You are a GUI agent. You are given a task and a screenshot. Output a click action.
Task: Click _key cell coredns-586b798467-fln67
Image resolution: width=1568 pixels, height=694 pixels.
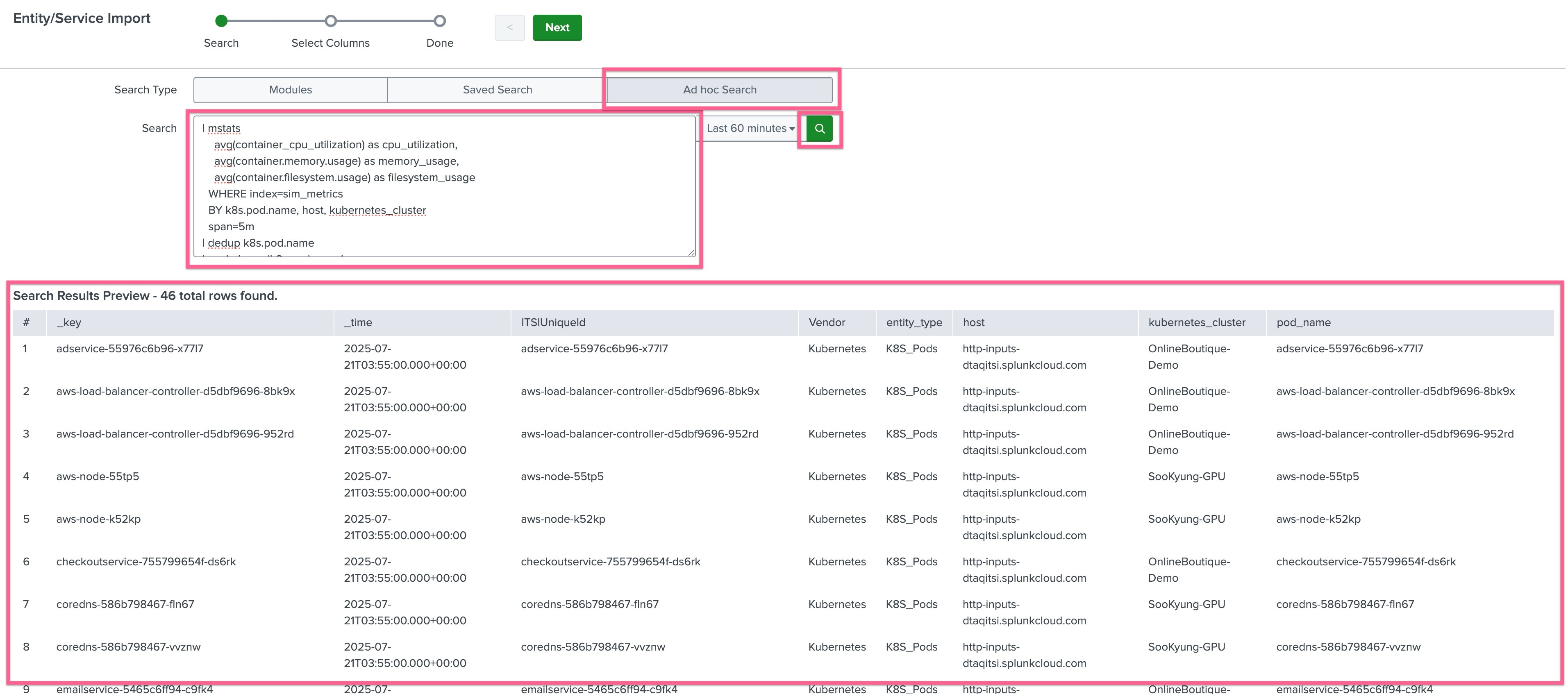pyautogui.click(x=125, y=604)
